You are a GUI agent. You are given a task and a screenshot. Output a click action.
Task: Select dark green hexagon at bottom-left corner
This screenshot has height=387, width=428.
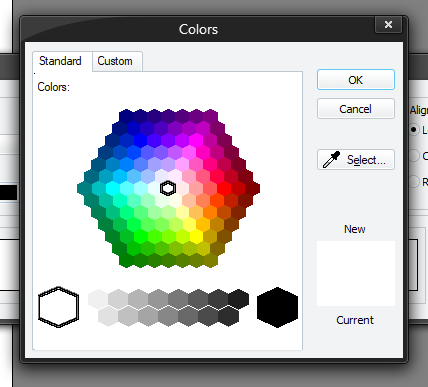click(126, 260)
